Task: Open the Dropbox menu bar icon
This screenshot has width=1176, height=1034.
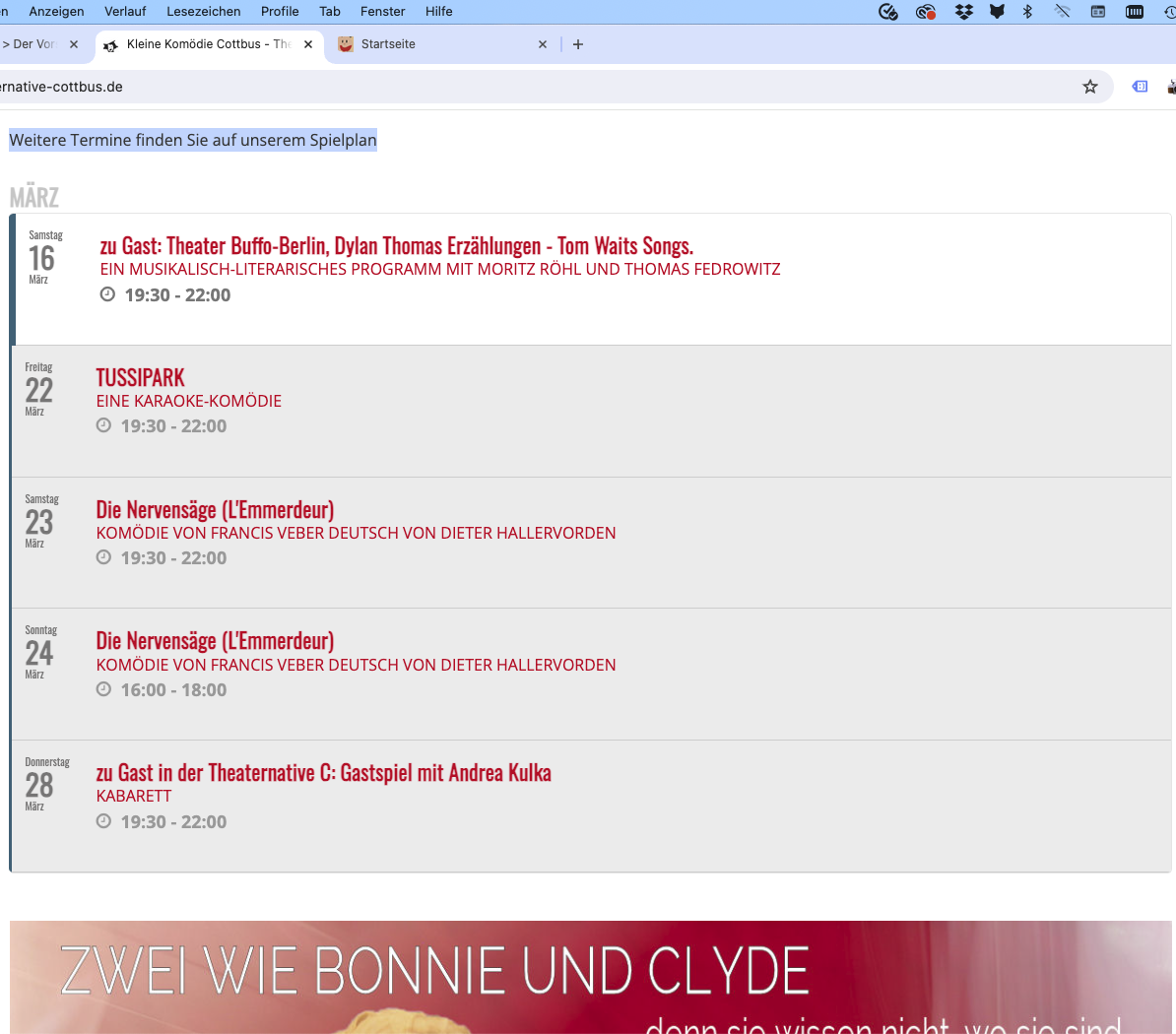Action: [x=963, y=12]
